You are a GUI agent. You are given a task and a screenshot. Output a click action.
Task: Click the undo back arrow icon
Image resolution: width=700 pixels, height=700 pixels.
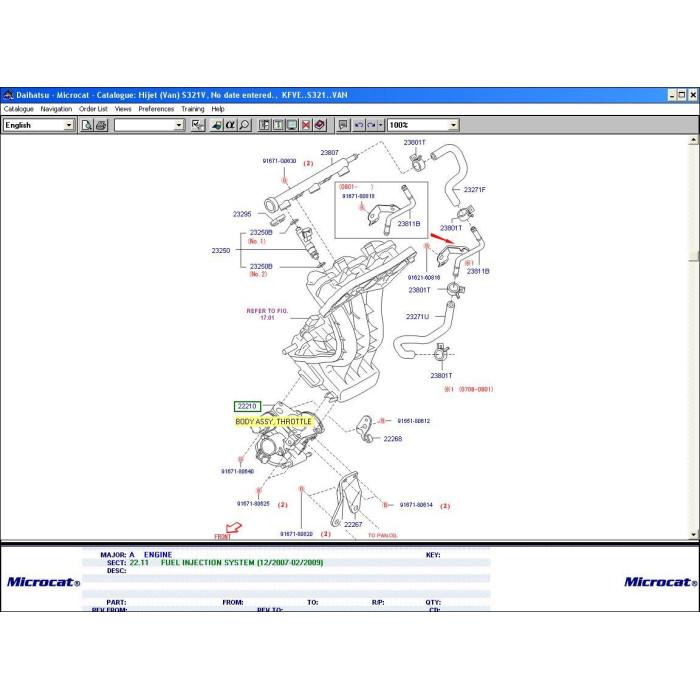point(358,125)
